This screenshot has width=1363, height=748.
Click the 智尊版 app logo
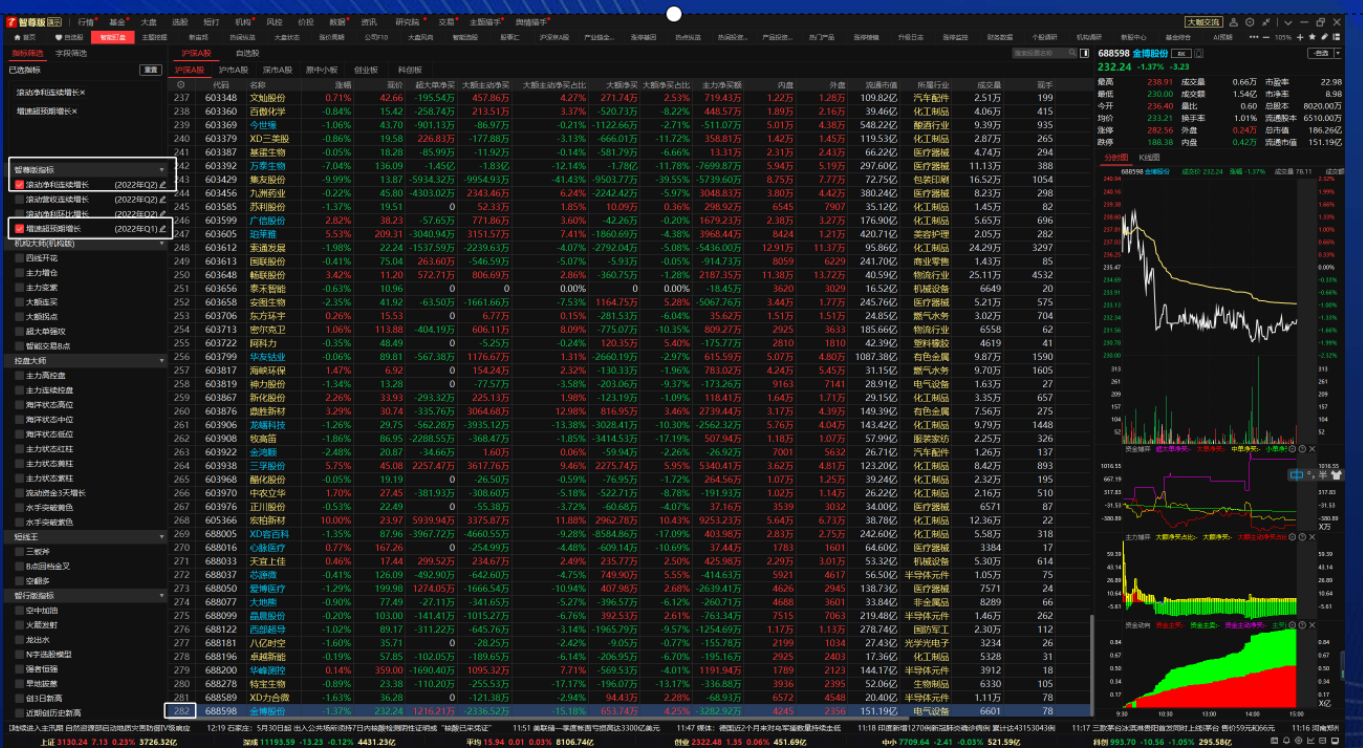(36, 21)
